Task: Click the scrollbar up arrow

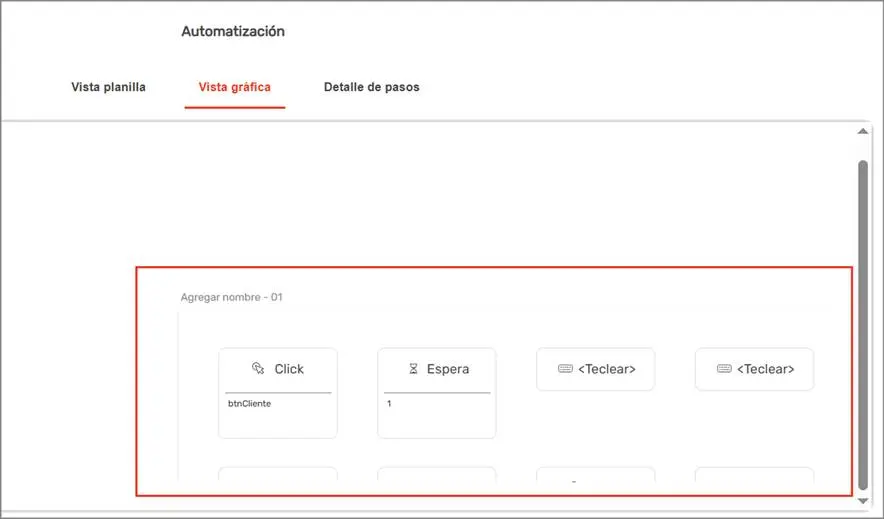Action: point(863,131)
